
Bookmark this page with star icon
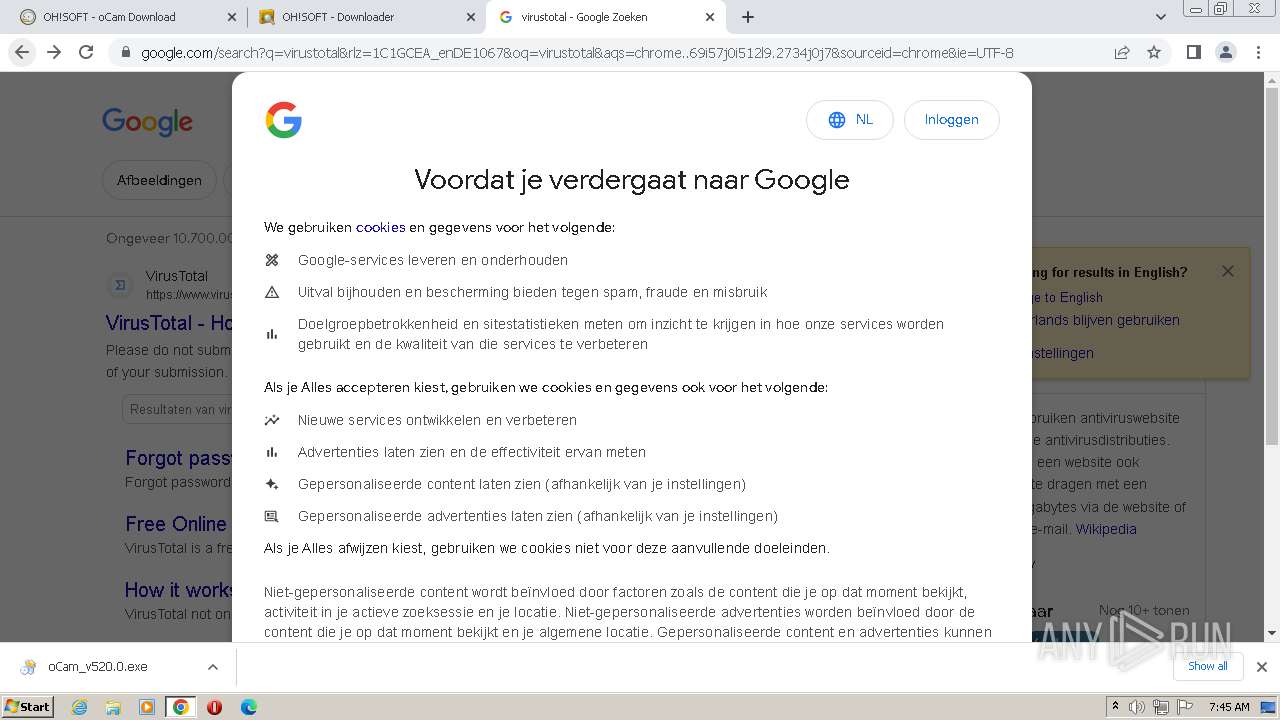[1154, 52]
